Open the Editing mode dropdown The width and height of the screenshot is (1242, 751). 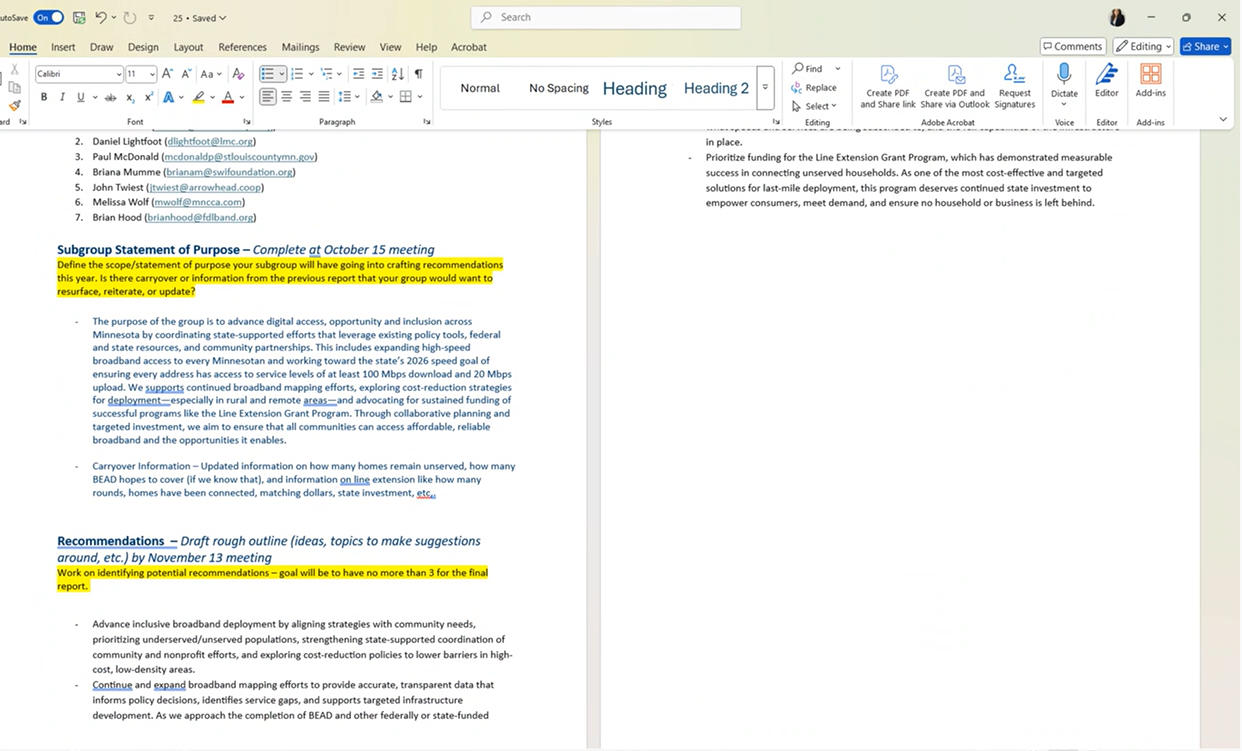[x=1143, y=46]
